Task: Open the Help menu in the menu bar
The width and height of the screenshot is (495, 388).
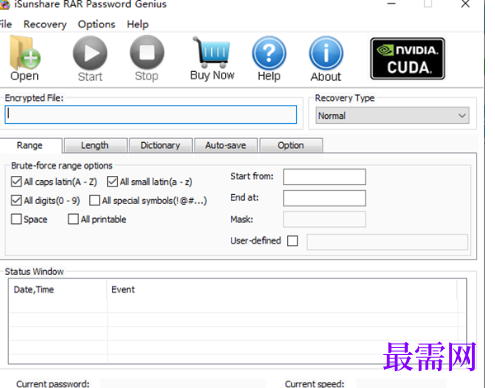Action: point(138,24)
